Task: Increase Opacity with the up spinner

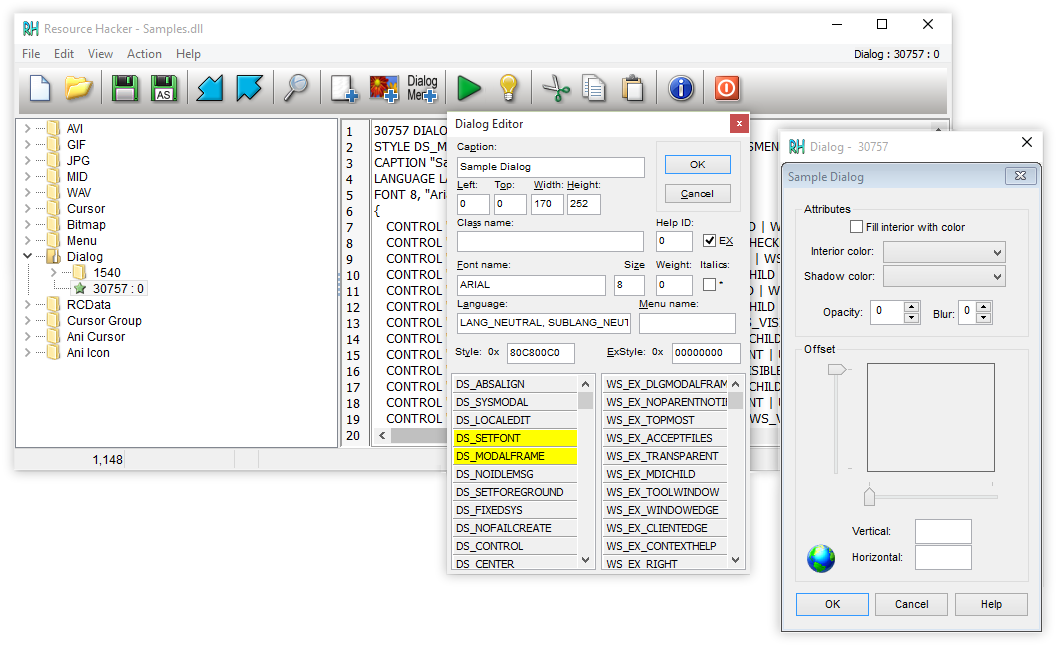Action: [912, 307]
